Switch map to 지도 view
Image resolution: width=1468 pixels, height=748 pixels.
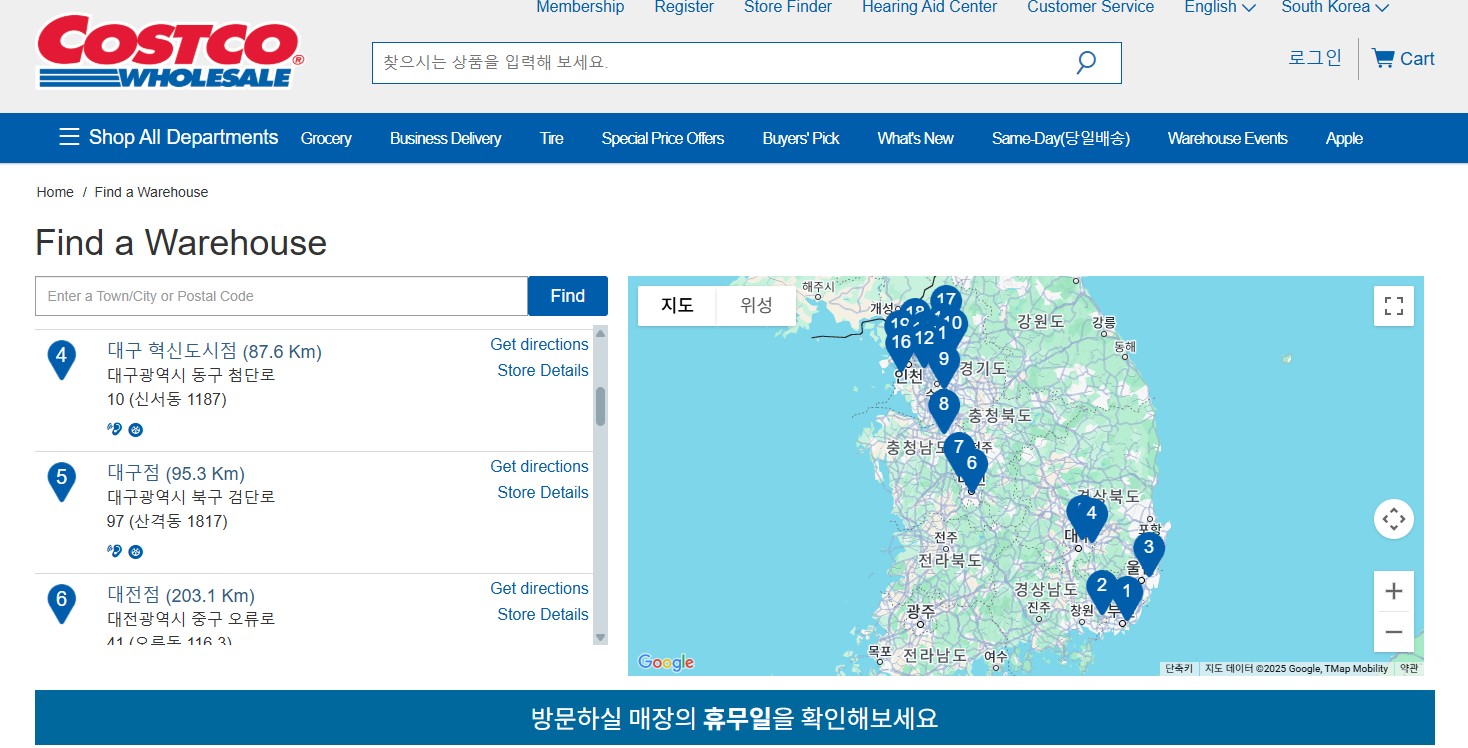point(678,306)
